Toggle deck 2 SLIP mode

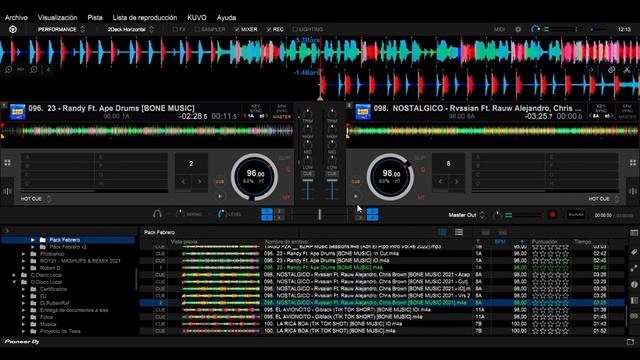pos(420,158)
